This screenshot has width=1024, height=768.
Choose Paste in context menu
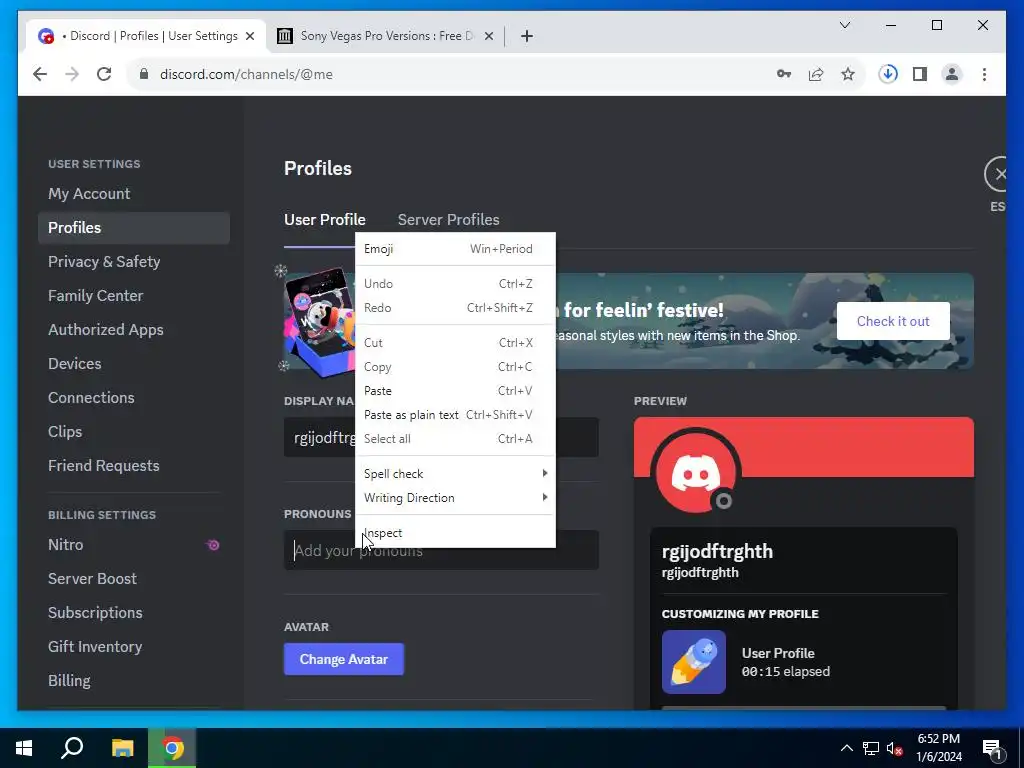tap(455, 391)
